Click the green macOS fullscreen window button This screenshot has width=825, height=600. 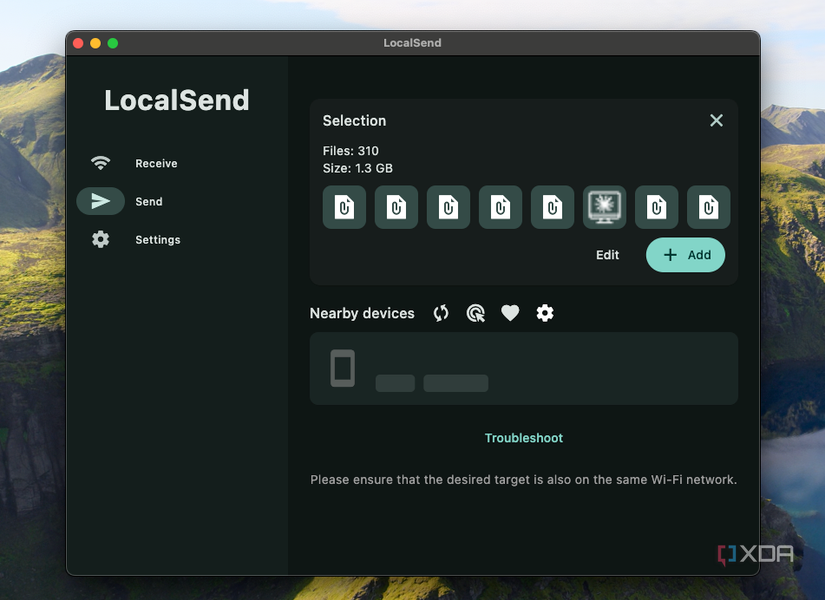pos(113,43)
